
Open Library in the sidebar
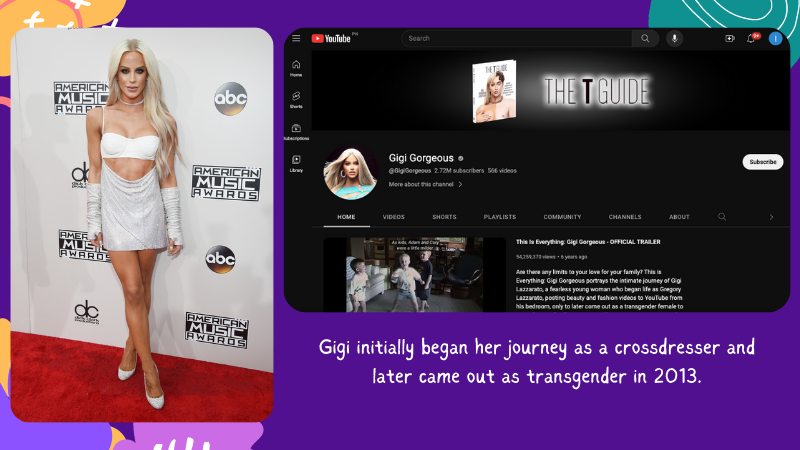[296, 163]
